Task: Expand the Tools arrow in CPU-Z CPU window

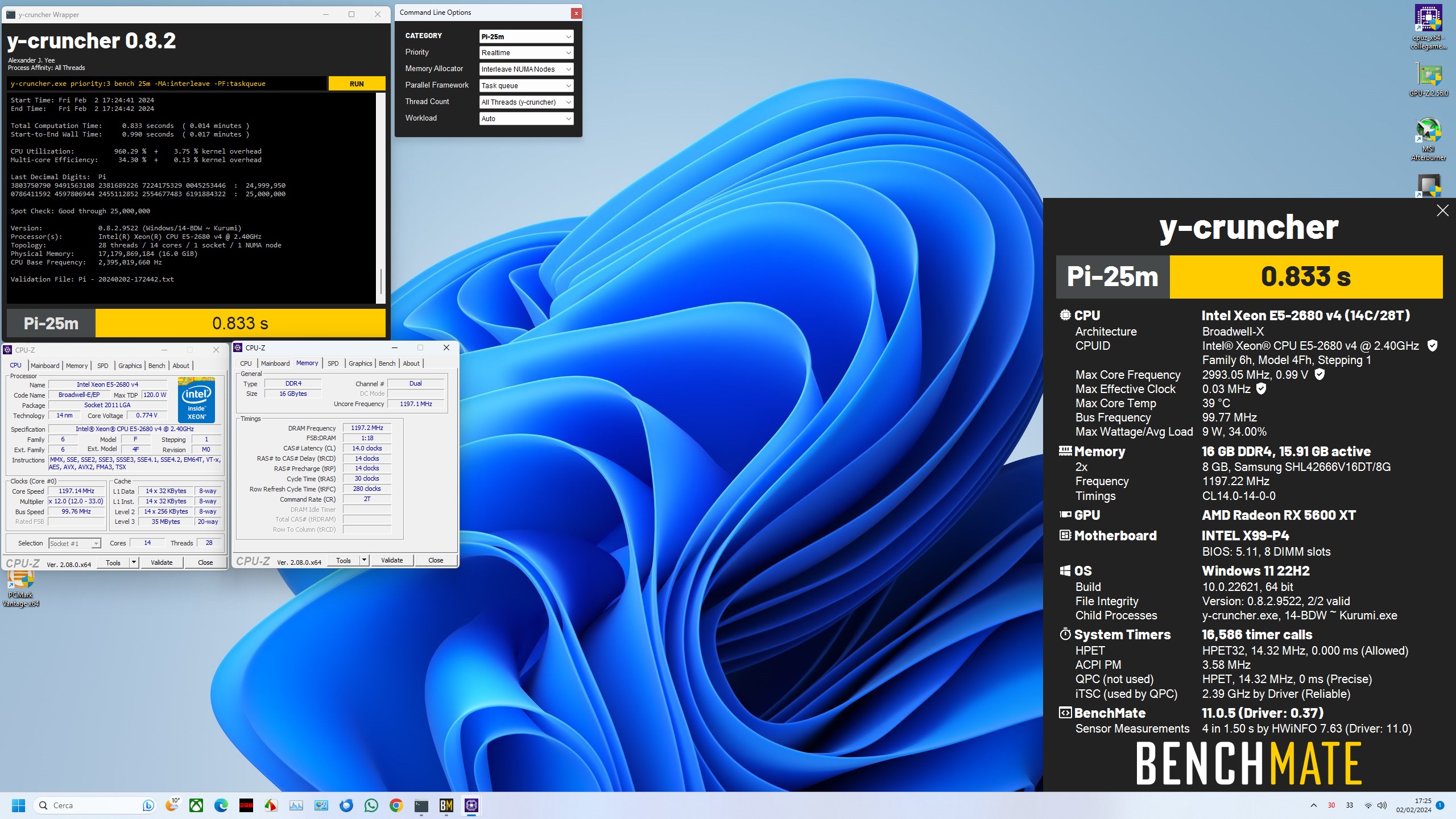Action: (x=134, y=562)
